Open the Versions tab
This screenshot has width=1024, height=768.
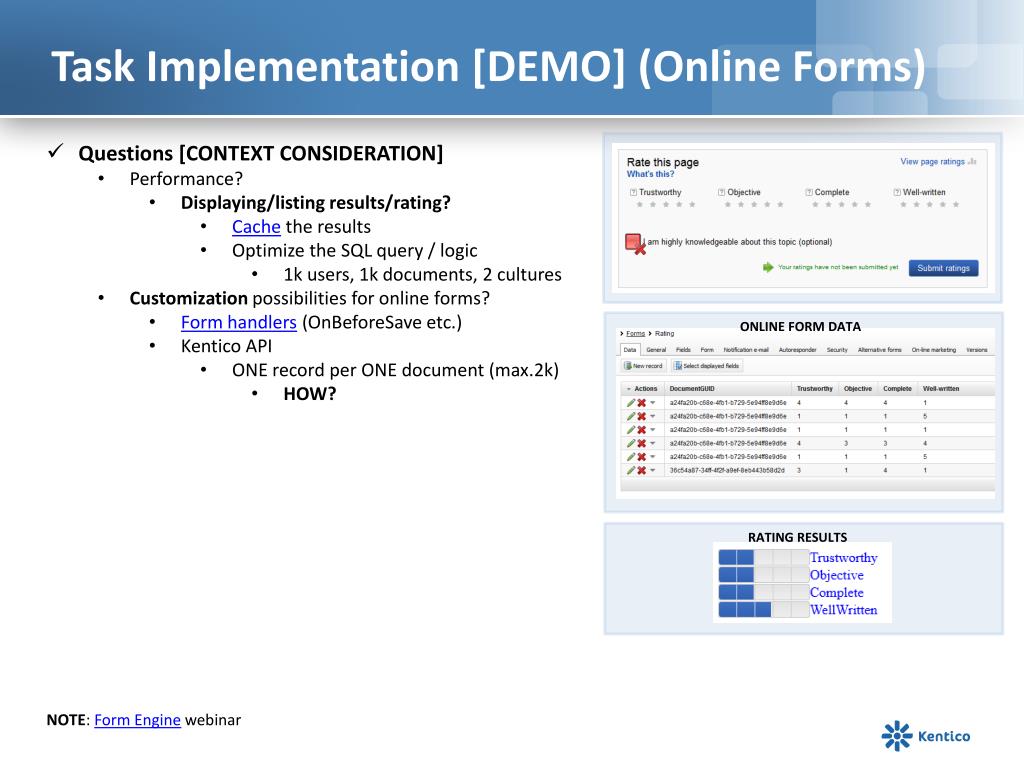977,350
